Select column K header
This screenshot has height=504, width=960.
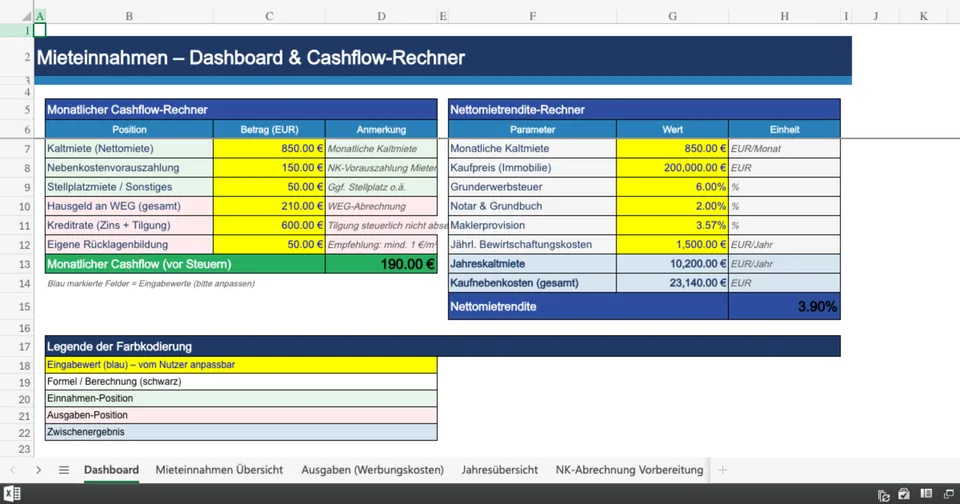[923, 17]
